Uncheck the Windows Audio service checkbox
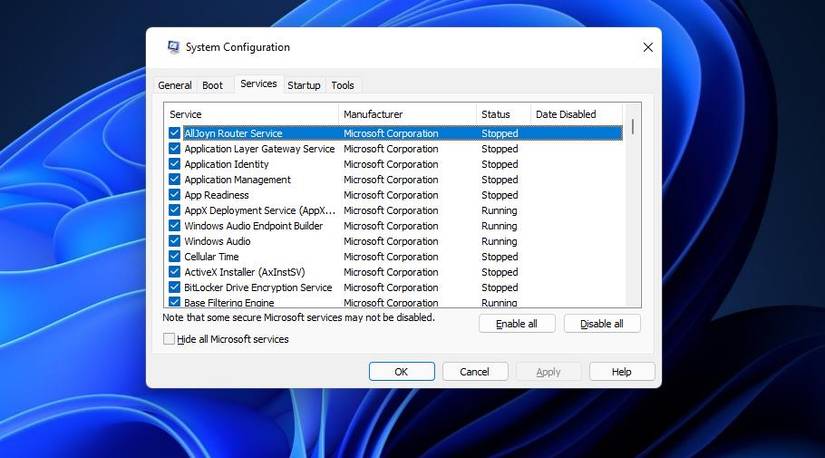The width and height of the screenshot is (825, 458). [174, 241]
